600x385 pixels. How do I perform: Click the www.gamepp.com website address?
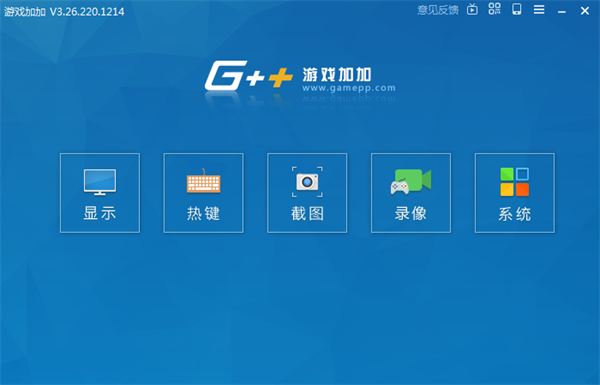point(349,88)
